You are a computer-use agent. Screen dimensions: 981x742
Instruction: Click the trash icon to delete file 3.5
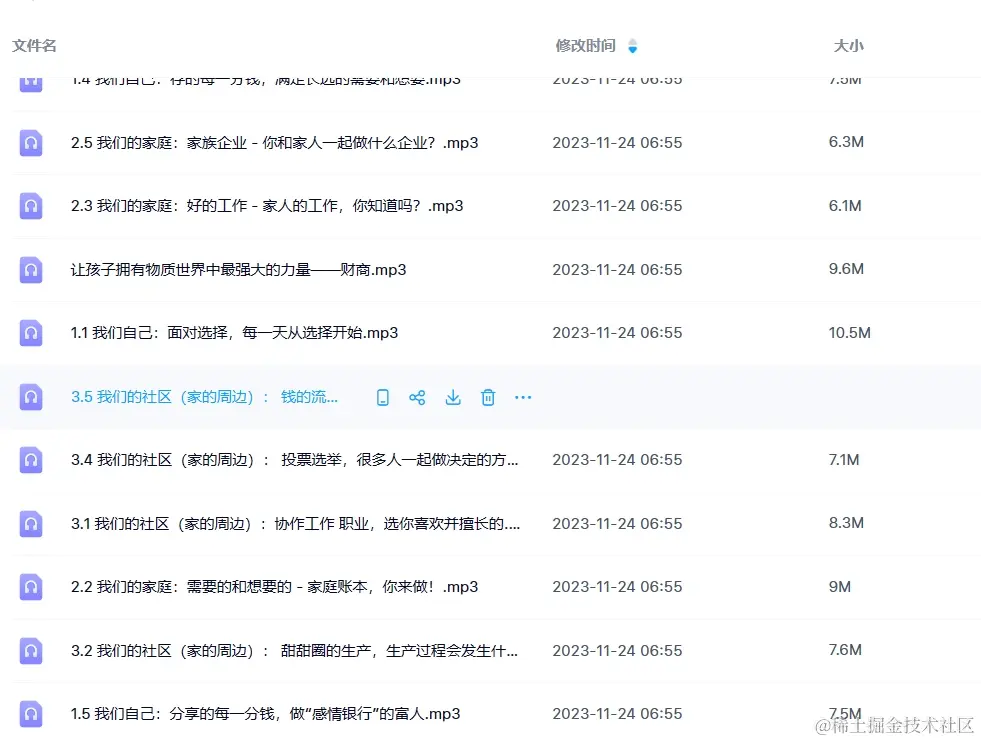click(488, 397)
